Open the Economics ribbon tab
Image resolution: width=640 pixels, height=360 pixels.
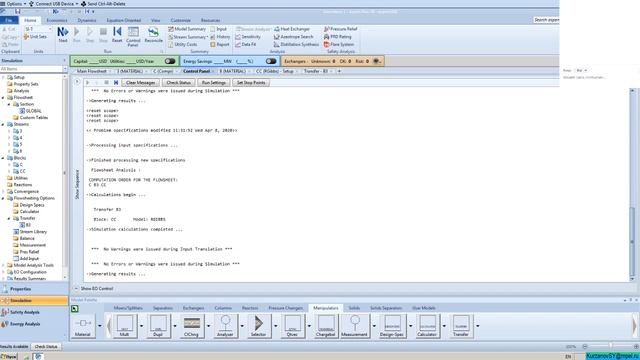[x=57, y=20]
